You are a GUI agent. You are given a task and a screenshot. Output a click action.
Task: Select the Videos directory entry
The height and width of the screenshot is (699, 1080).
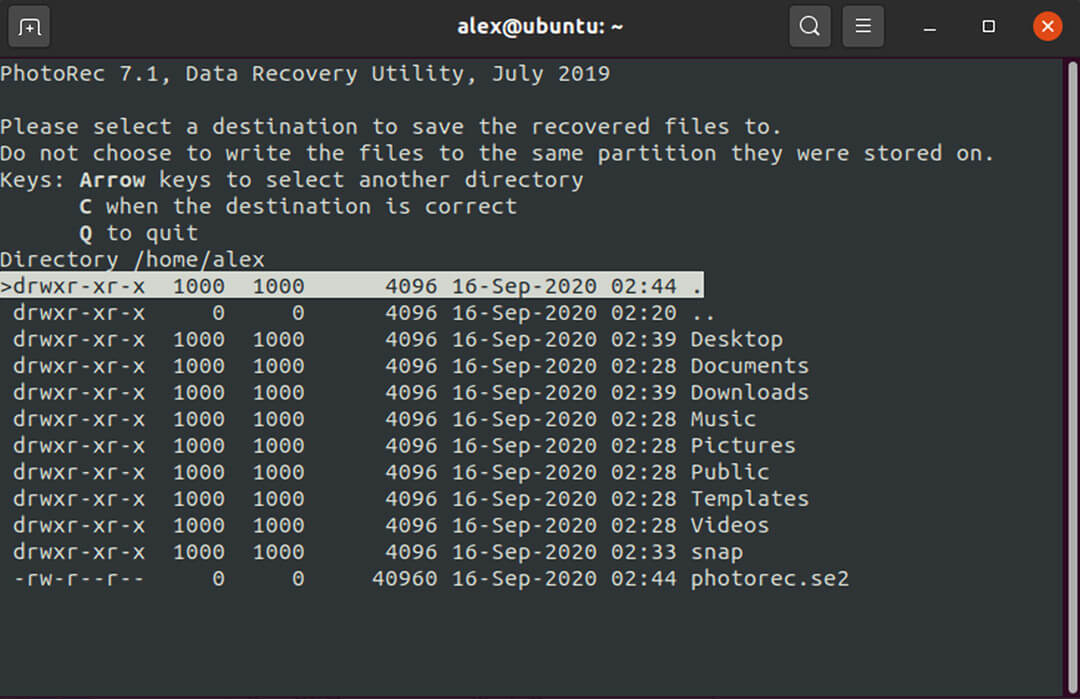(x=391, y=525)
